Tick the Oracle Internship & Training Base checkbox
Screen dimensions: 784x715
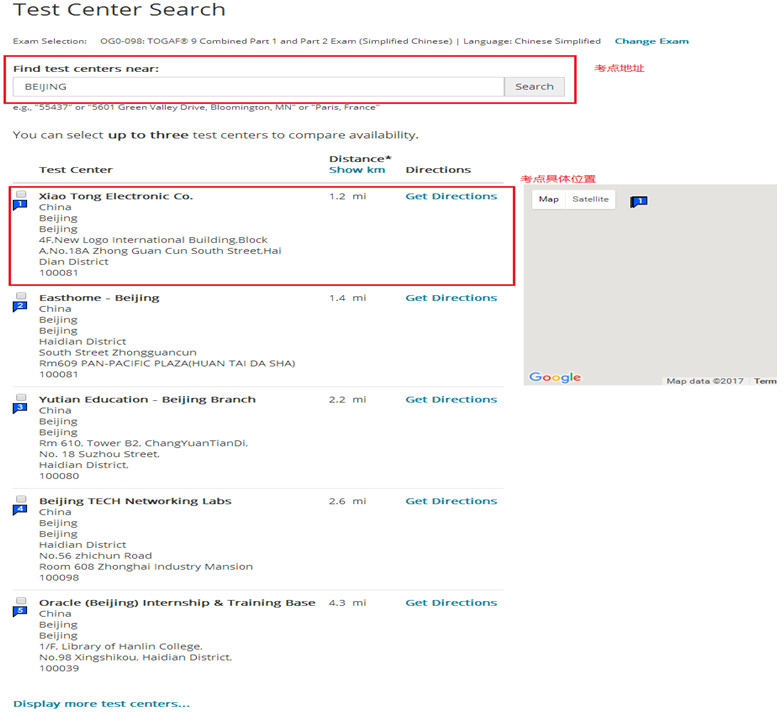[21, 600]
